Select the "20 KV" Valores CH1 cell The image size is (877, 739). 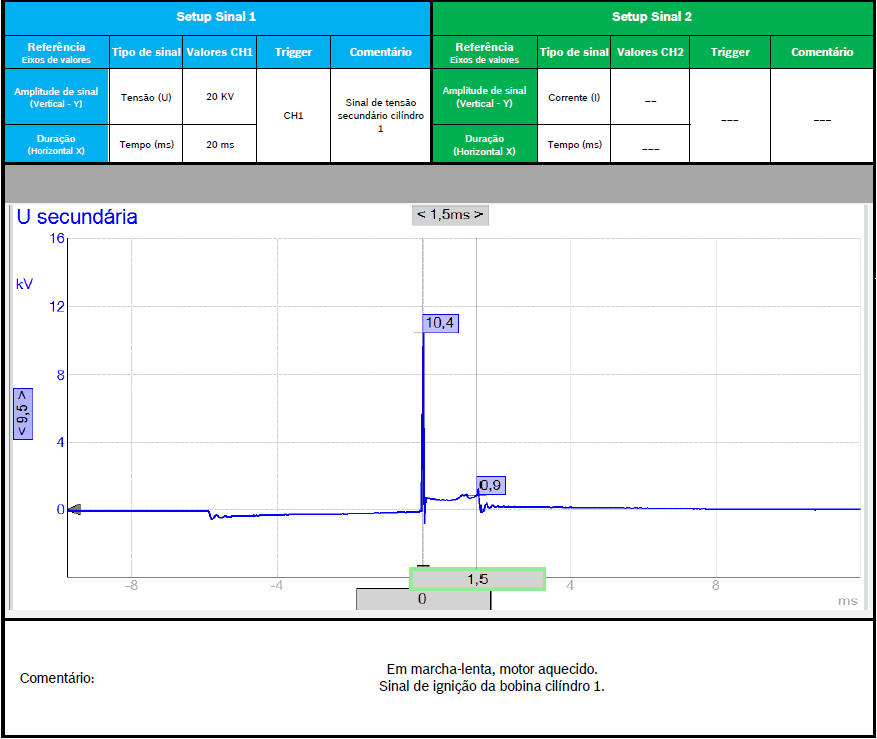tap(219, 97)
